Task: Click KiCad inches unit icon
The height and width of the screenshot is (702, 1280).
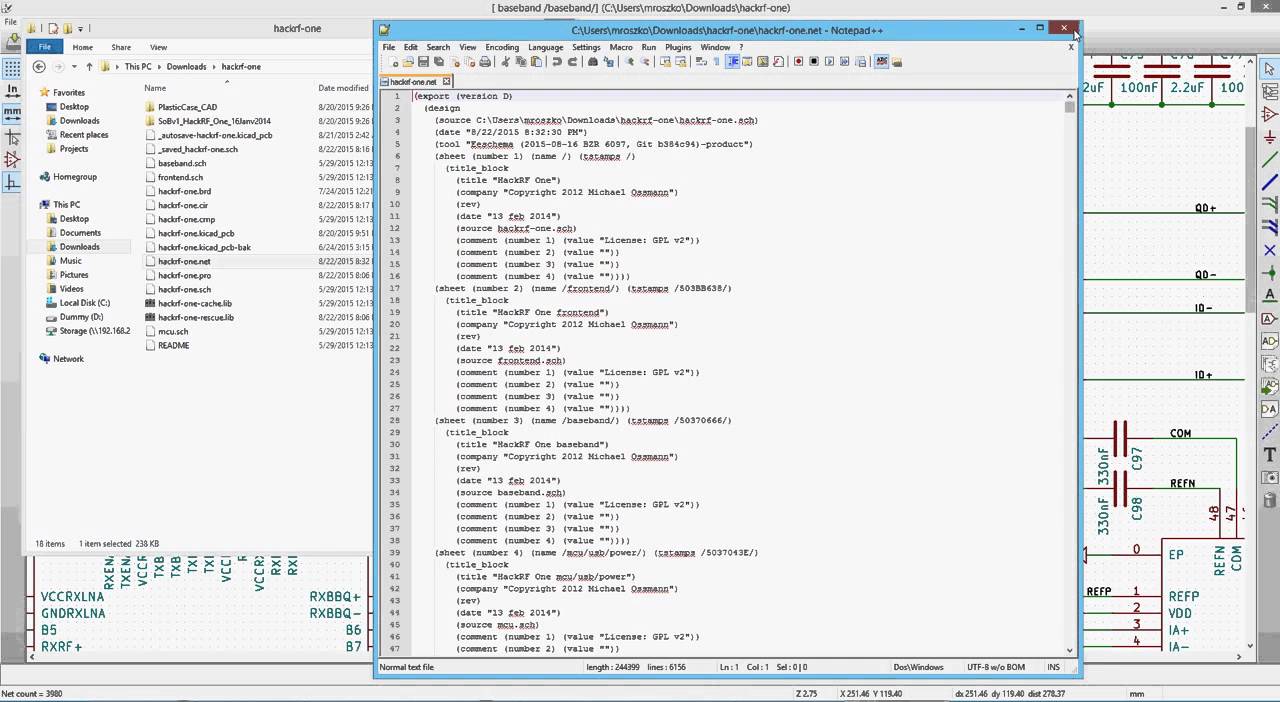Action: (x=12, y=90)
